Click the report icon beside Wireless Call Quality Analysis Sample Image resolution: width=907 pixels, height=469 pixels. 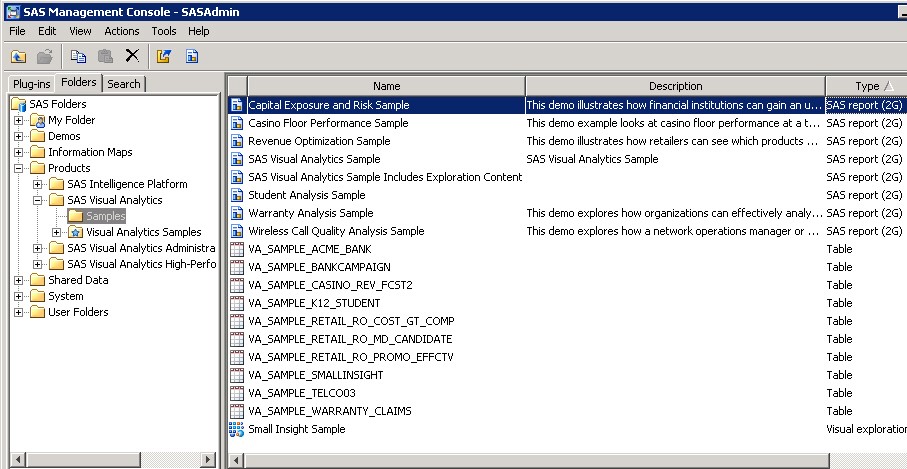click(237, 231)
